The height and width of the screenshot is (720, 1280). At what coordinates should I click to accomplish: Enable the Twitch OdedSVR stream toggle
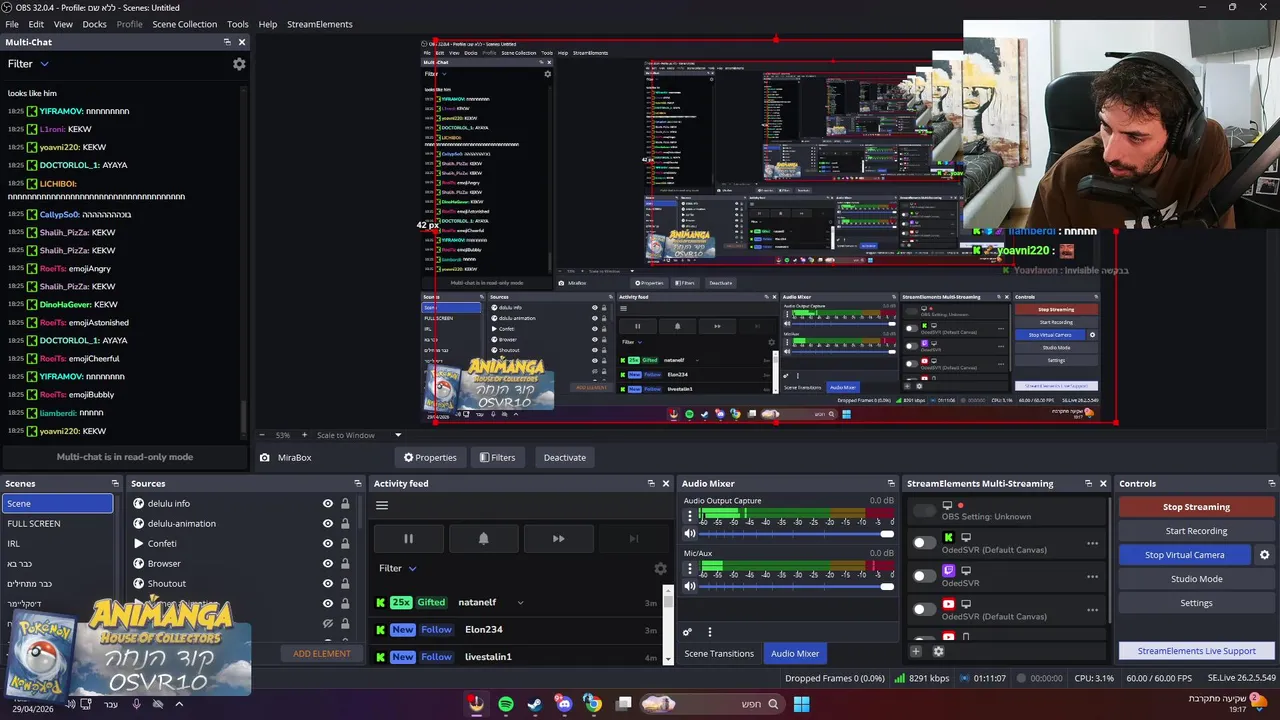924,576
